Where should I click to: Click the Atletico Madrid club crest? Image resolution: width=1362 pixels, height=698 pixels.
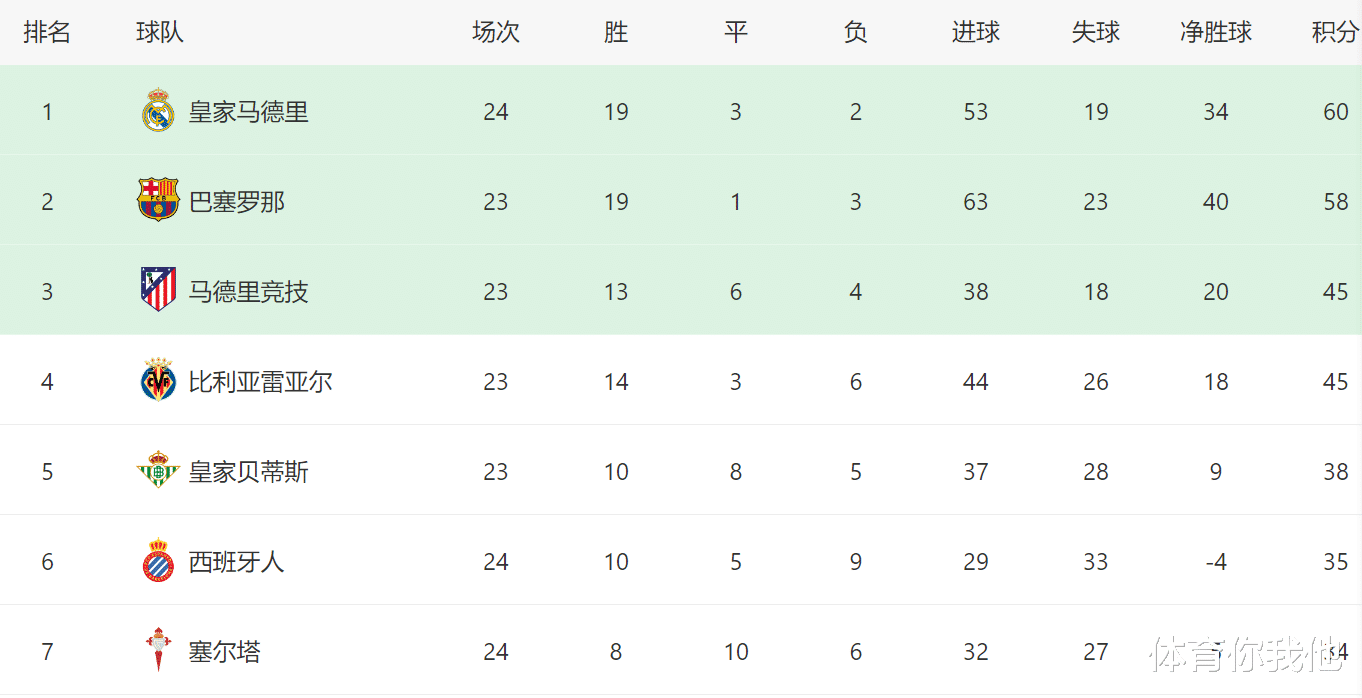click(x=158, y=291)
